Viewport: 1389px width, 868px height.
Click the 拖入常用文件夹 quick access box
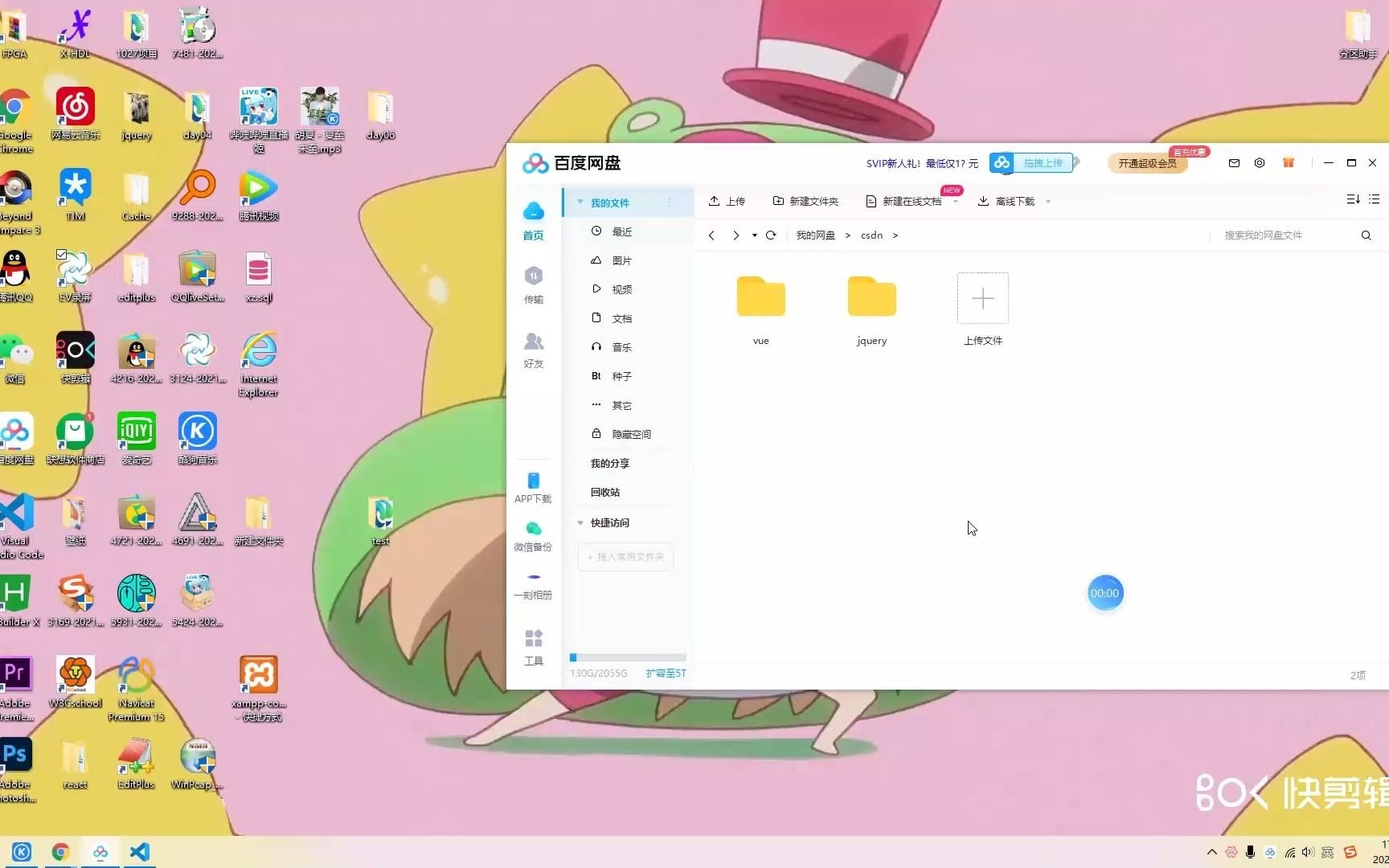coord(625,557)
